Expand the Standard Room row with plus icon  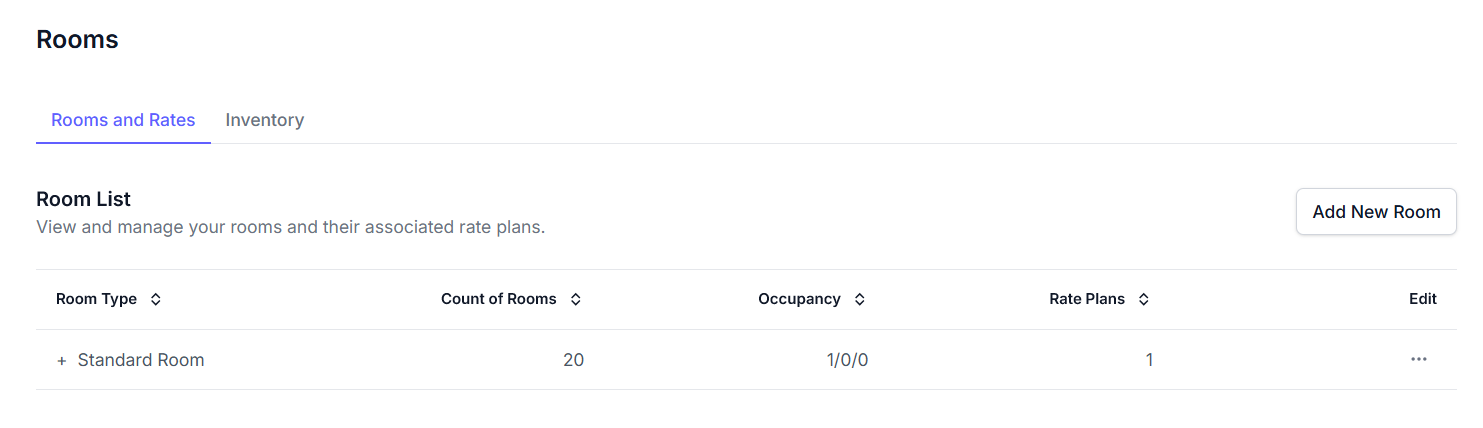click(x=62, y=360)
